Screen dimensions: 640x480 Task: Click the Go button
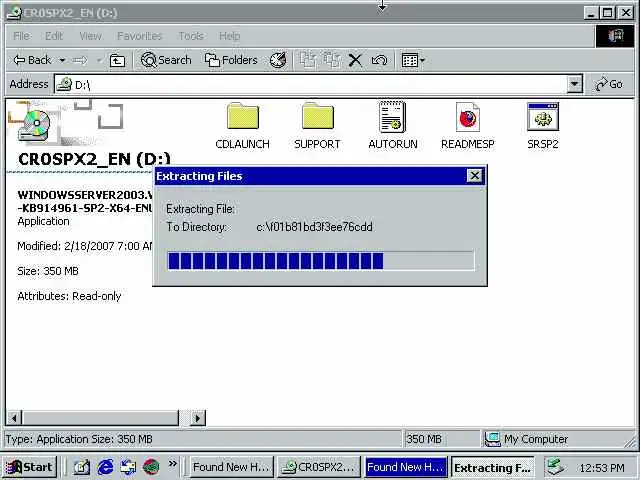pyautogui.click(x=609, y=84)
